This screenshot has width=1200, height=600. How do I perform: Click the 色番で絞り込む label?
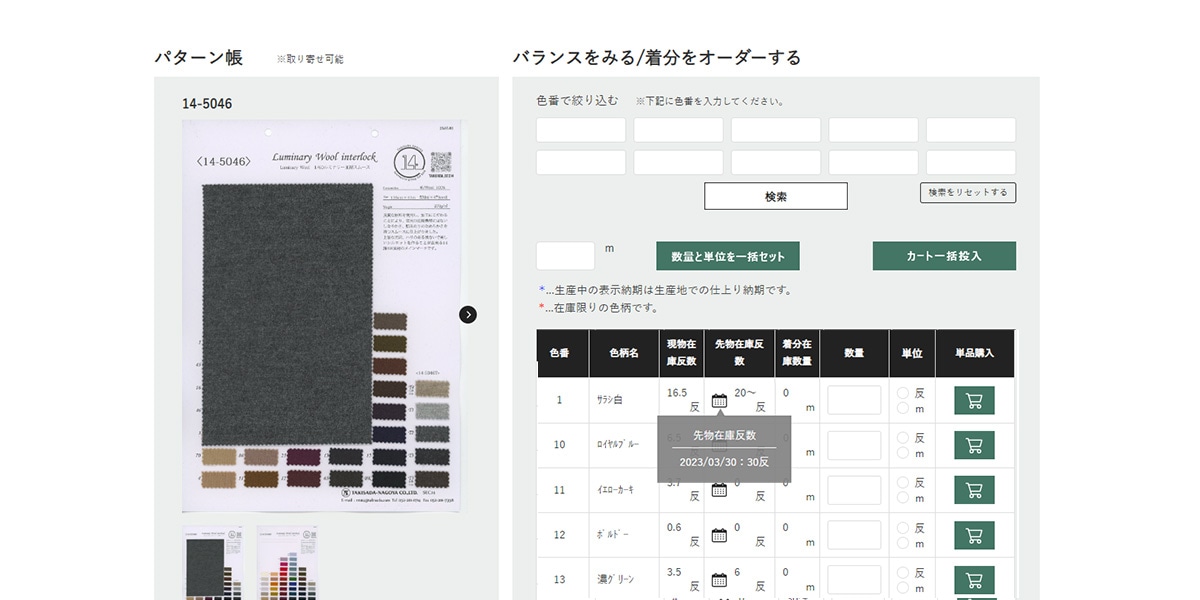click(577, 101)
